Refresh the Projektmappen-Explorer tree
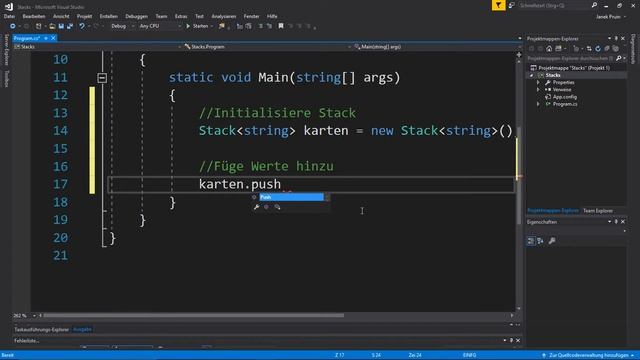 [598, 49]
